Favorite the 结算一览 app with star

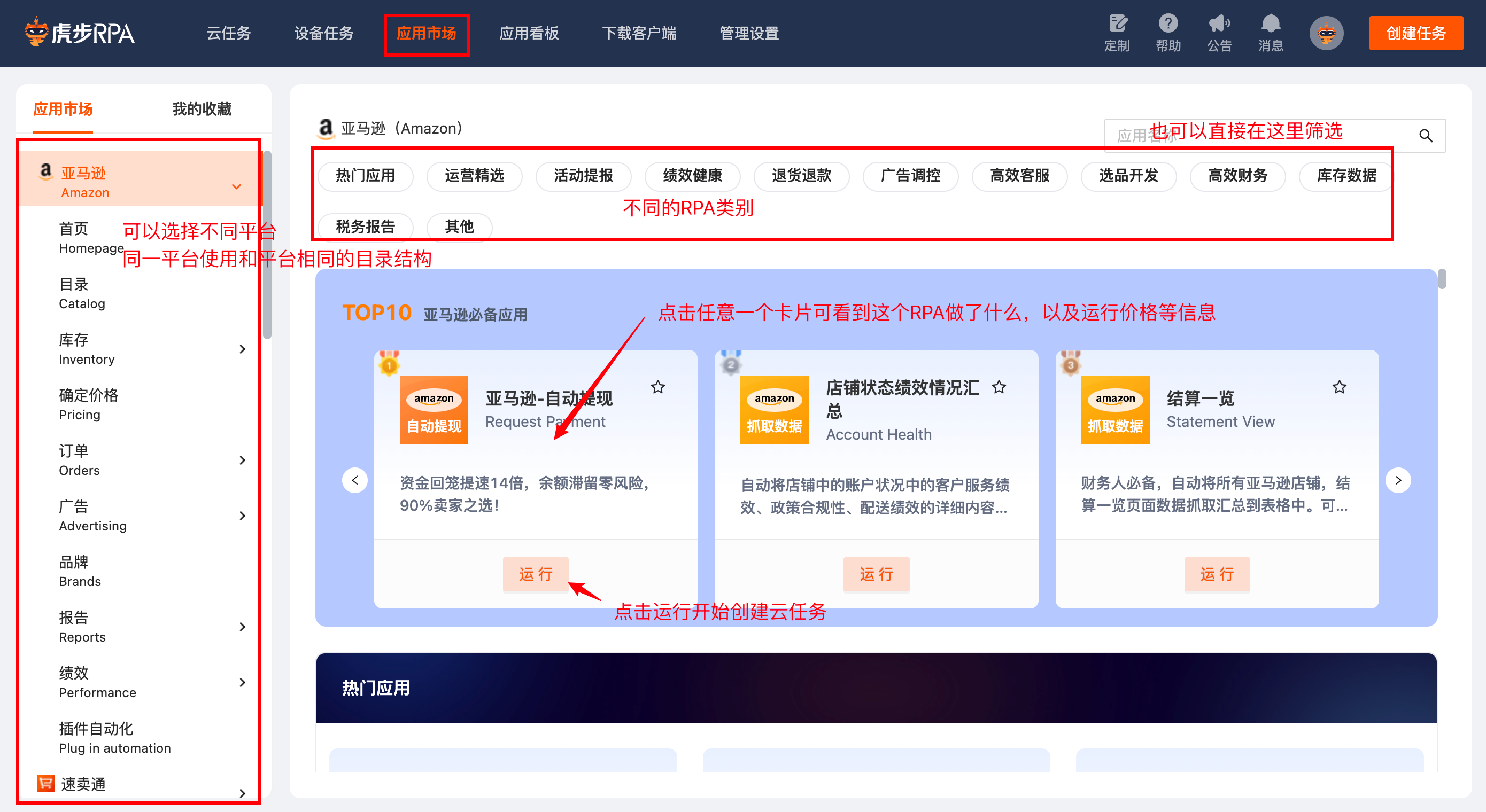pos(1340,387)
